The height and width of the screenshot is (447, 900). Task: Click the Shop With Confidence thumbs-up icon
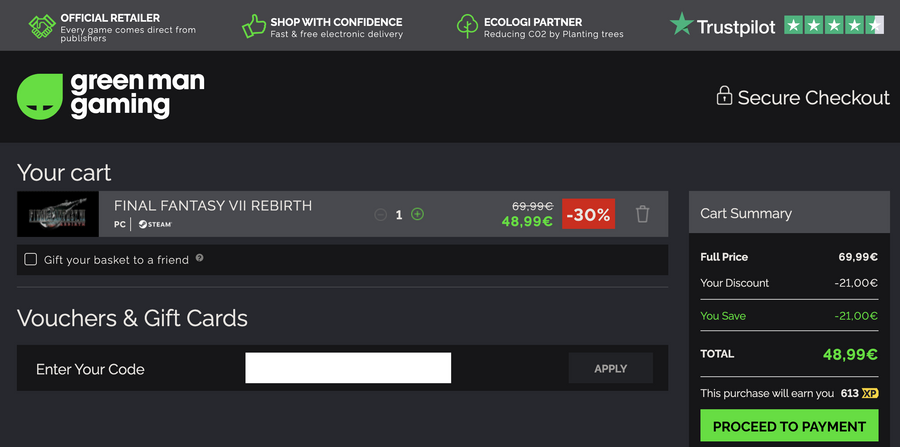point(254,26)
